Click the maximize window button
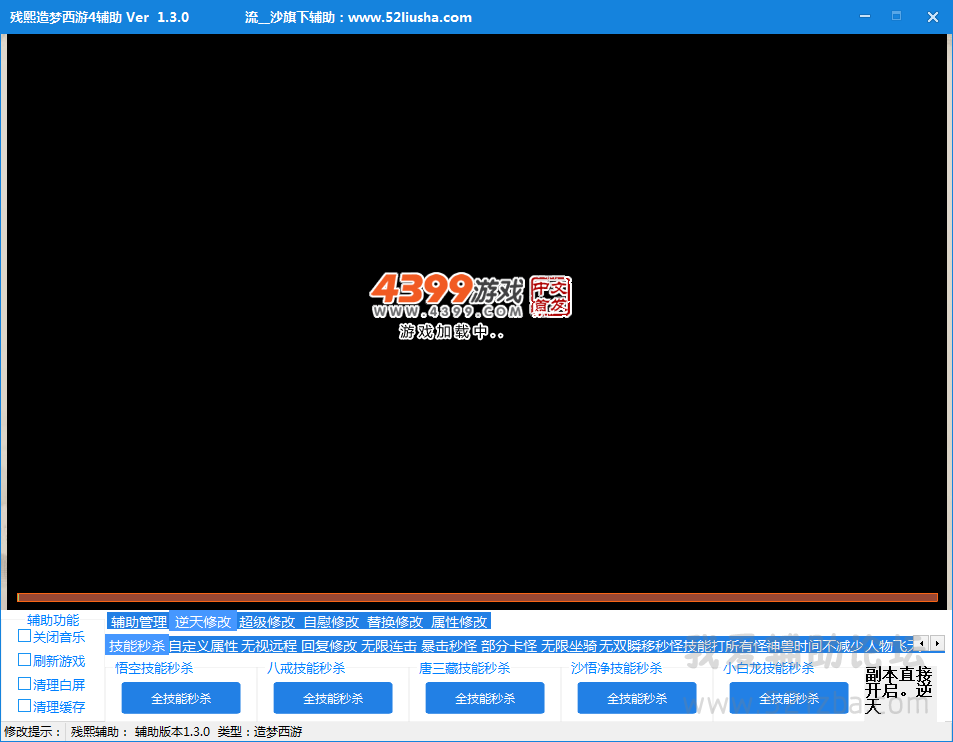Viewport: 953px width, 742px height. (896, 16)
